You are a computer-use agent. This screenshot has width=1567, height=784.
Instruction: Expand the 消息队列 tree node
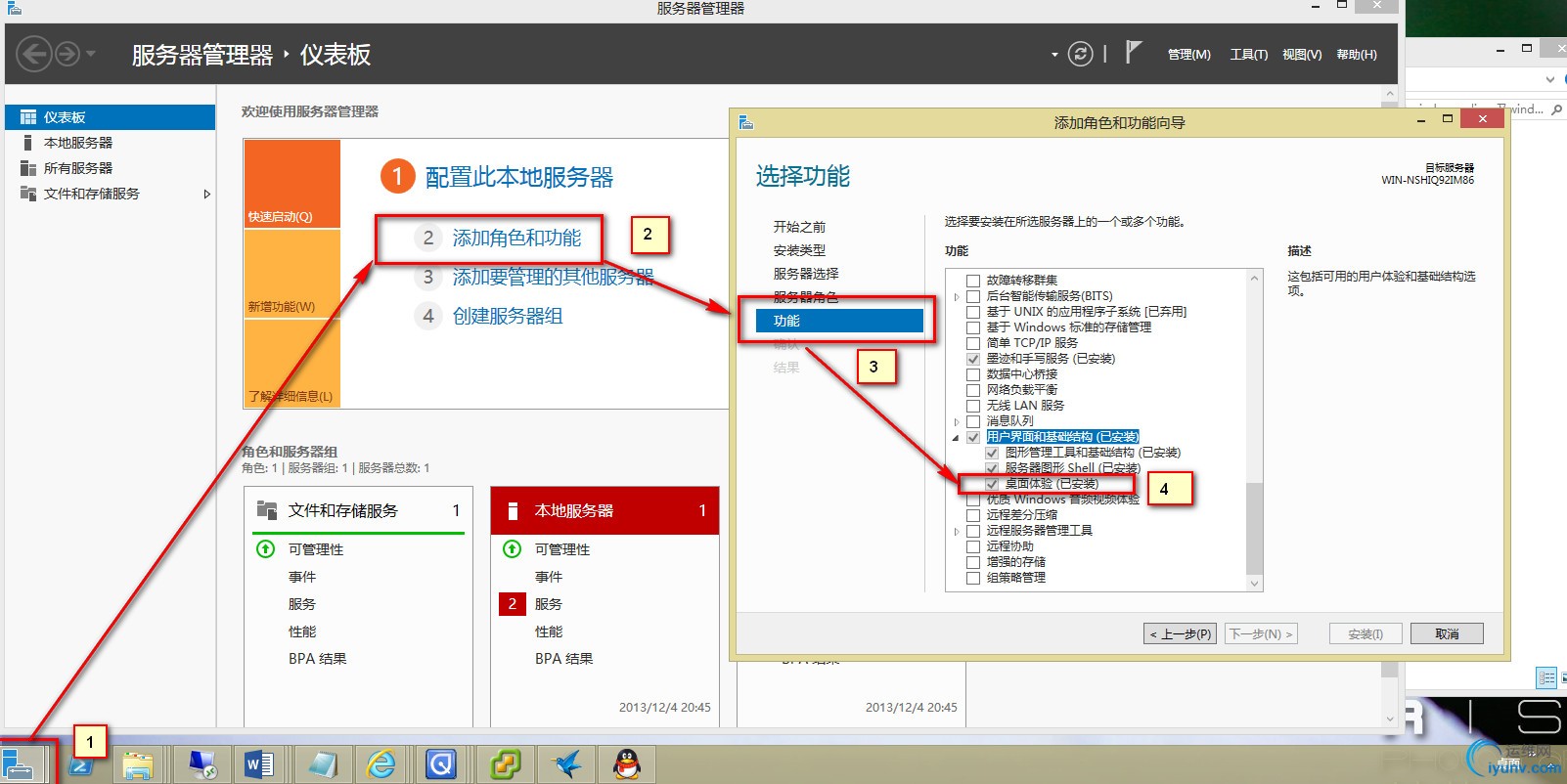[957, 421]
